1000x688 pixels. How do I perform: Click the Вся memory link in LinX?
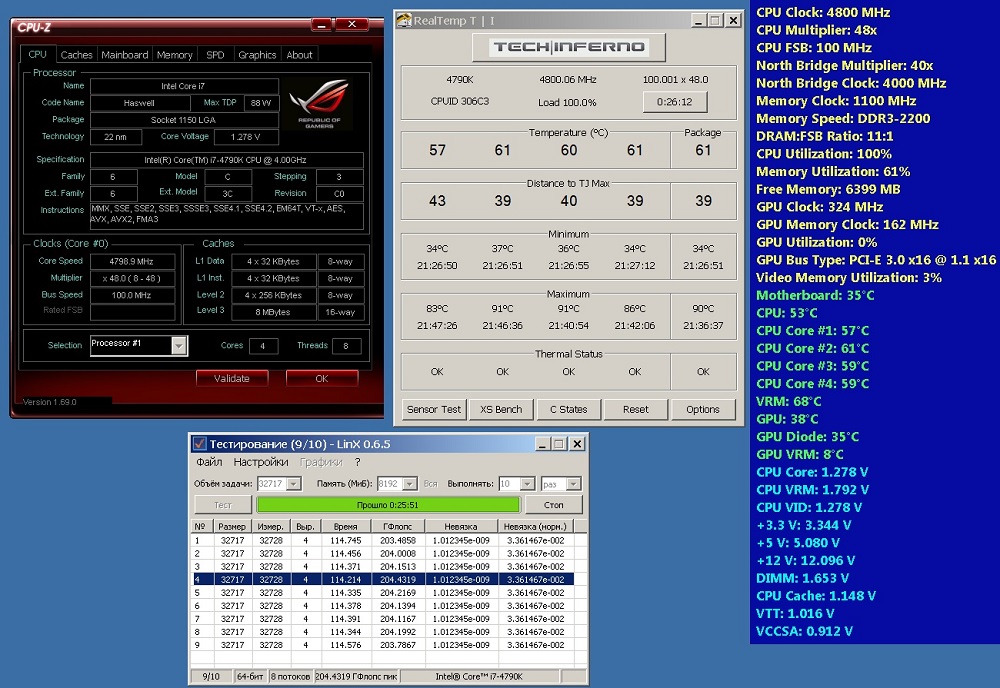(x=430, y=484)
